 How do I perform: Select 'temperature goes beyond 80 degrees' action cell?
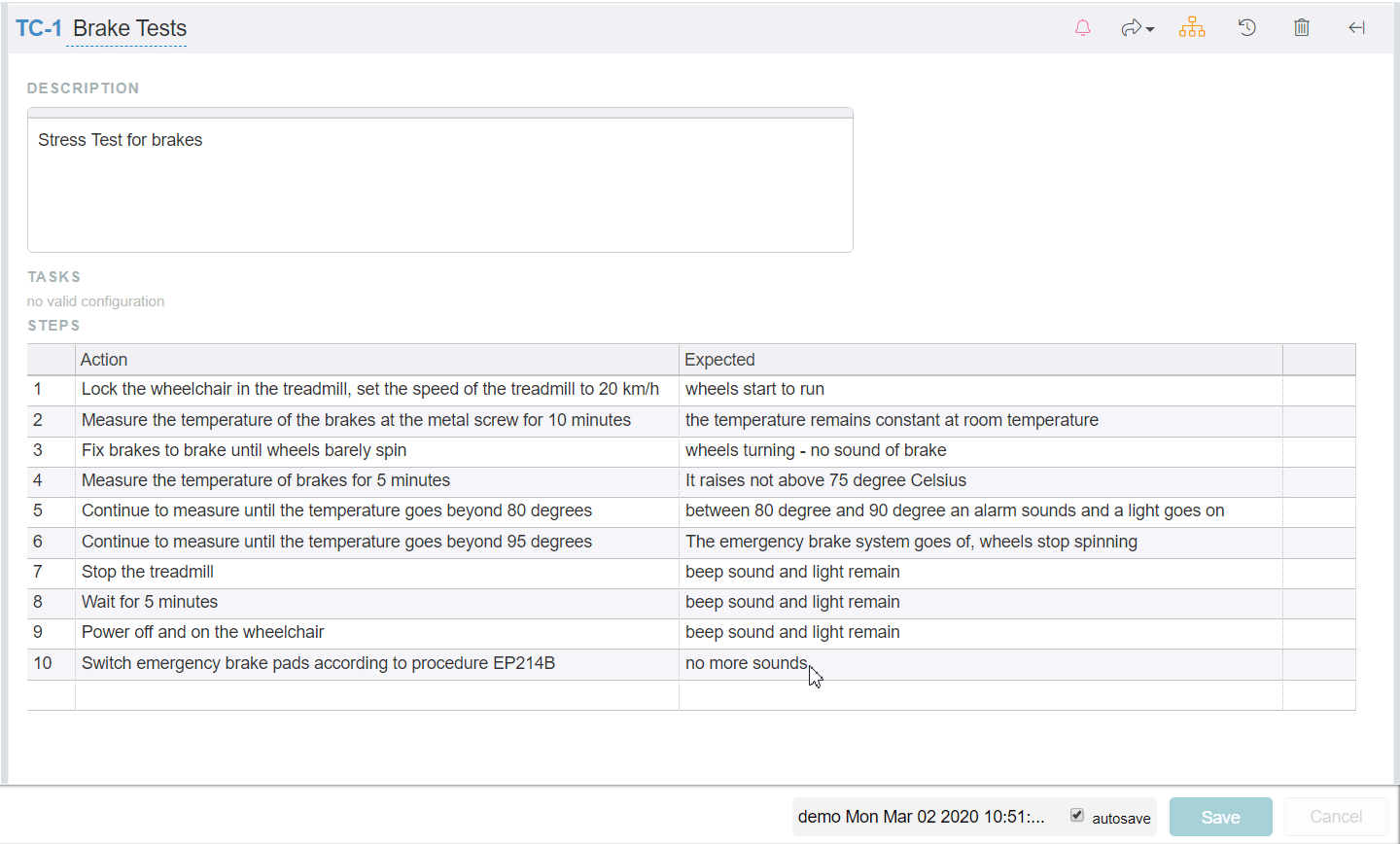tap(377, 511)
